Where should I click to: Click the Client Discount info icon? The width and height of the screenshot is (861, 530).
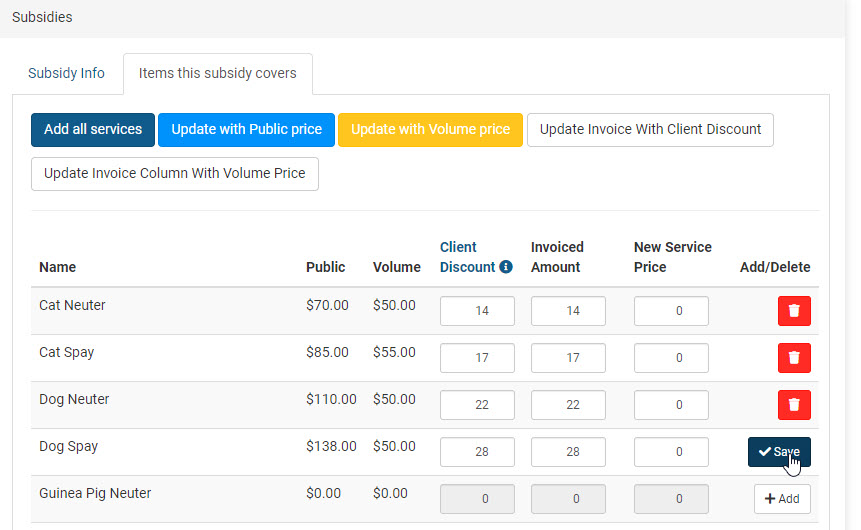[506, 267]
